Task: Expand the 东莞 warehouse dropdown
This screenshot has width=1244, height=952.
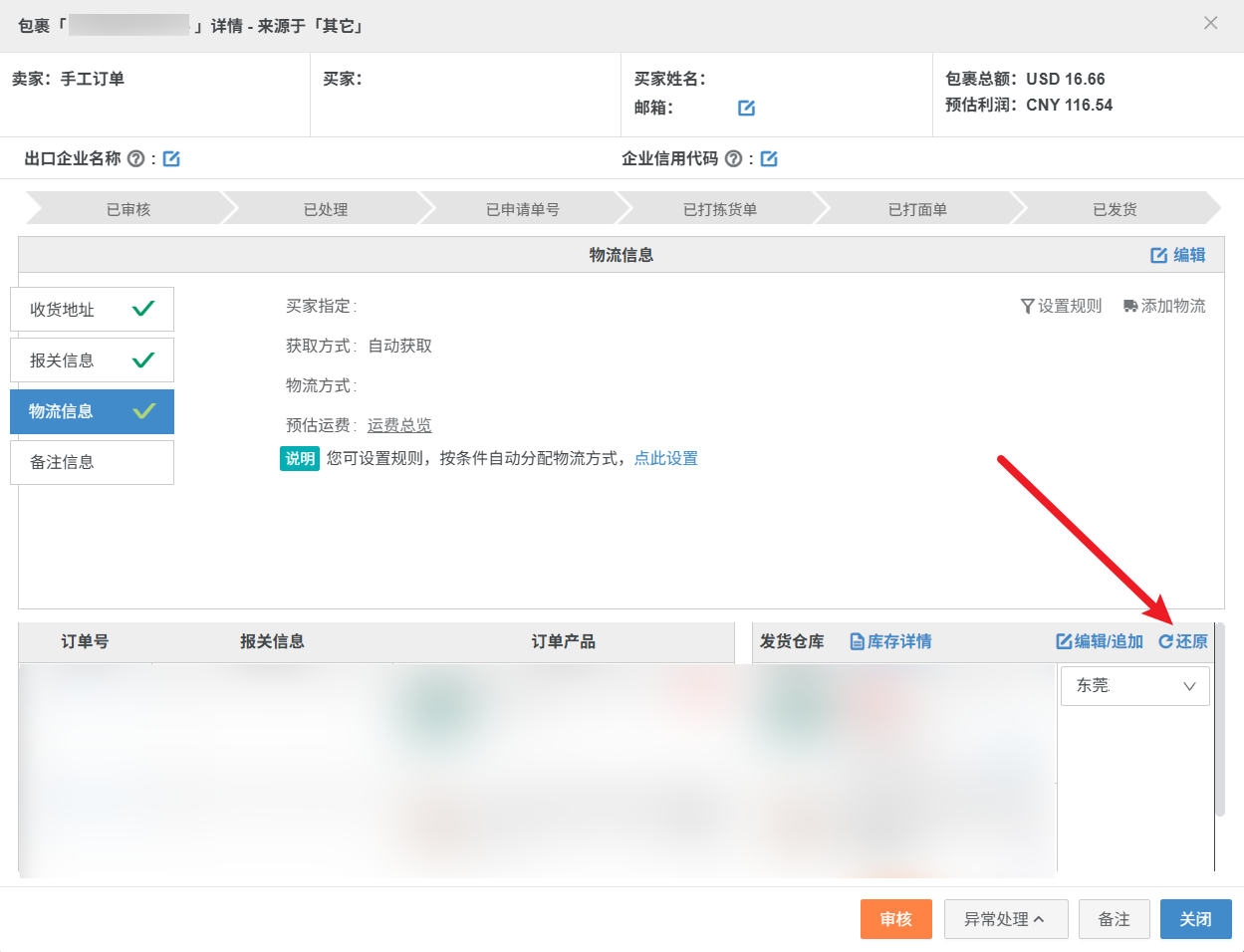Action: (x=1134, y=686)
